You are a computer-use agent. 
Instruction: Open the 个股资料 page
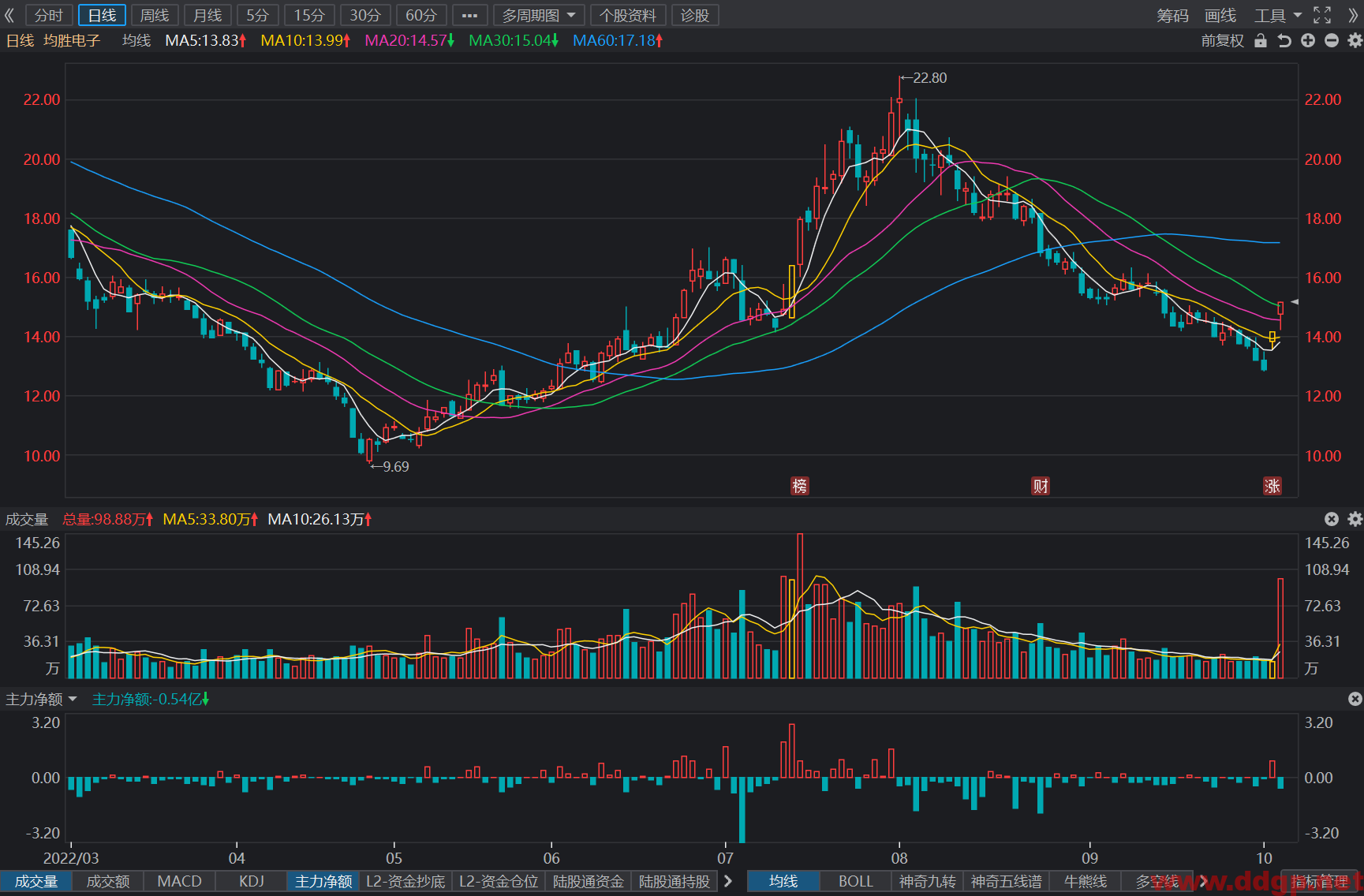[628, 15]
